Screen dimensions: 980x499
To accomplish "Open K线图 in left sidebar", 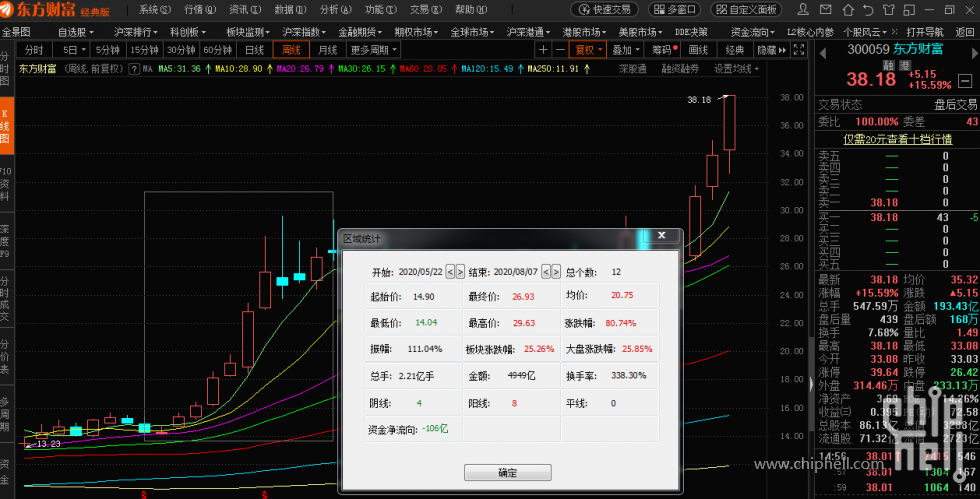I will pos(6,126).
